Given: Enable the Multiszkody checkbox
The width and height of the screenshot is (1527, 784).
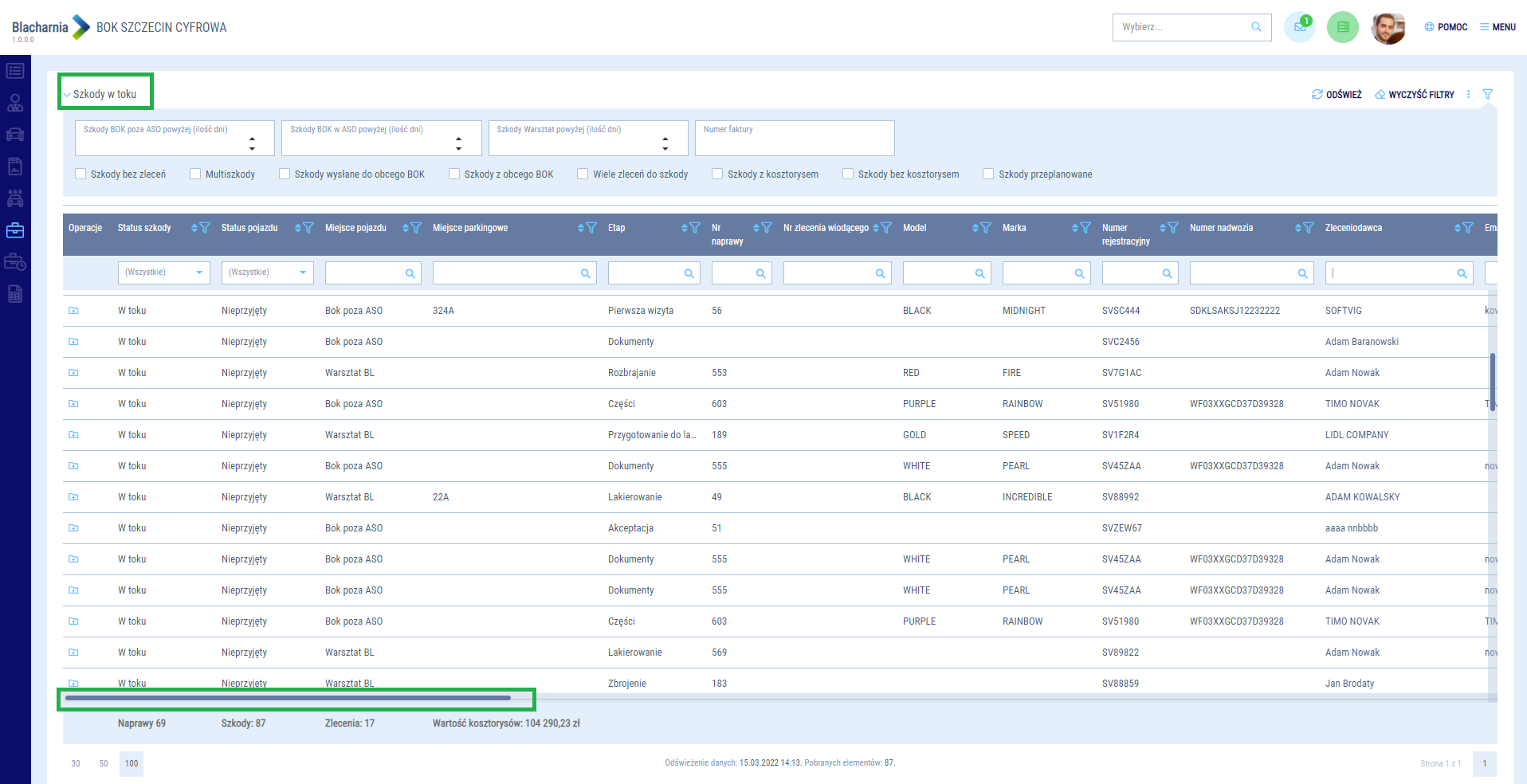Looking at the screenshot, I should [195, 174].
